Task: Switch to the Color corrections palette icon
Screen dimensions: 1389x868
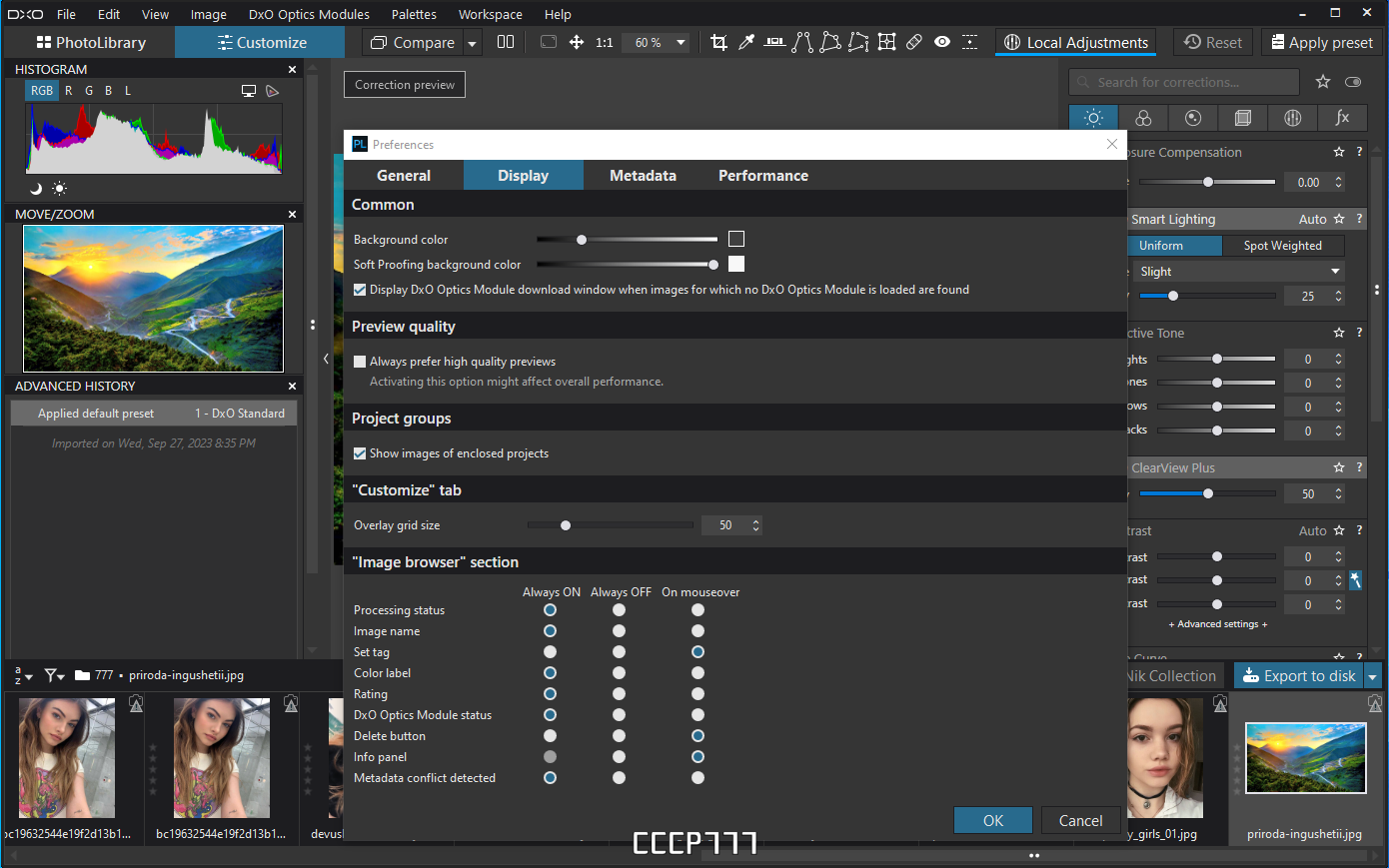Action: coord(1143,118)
